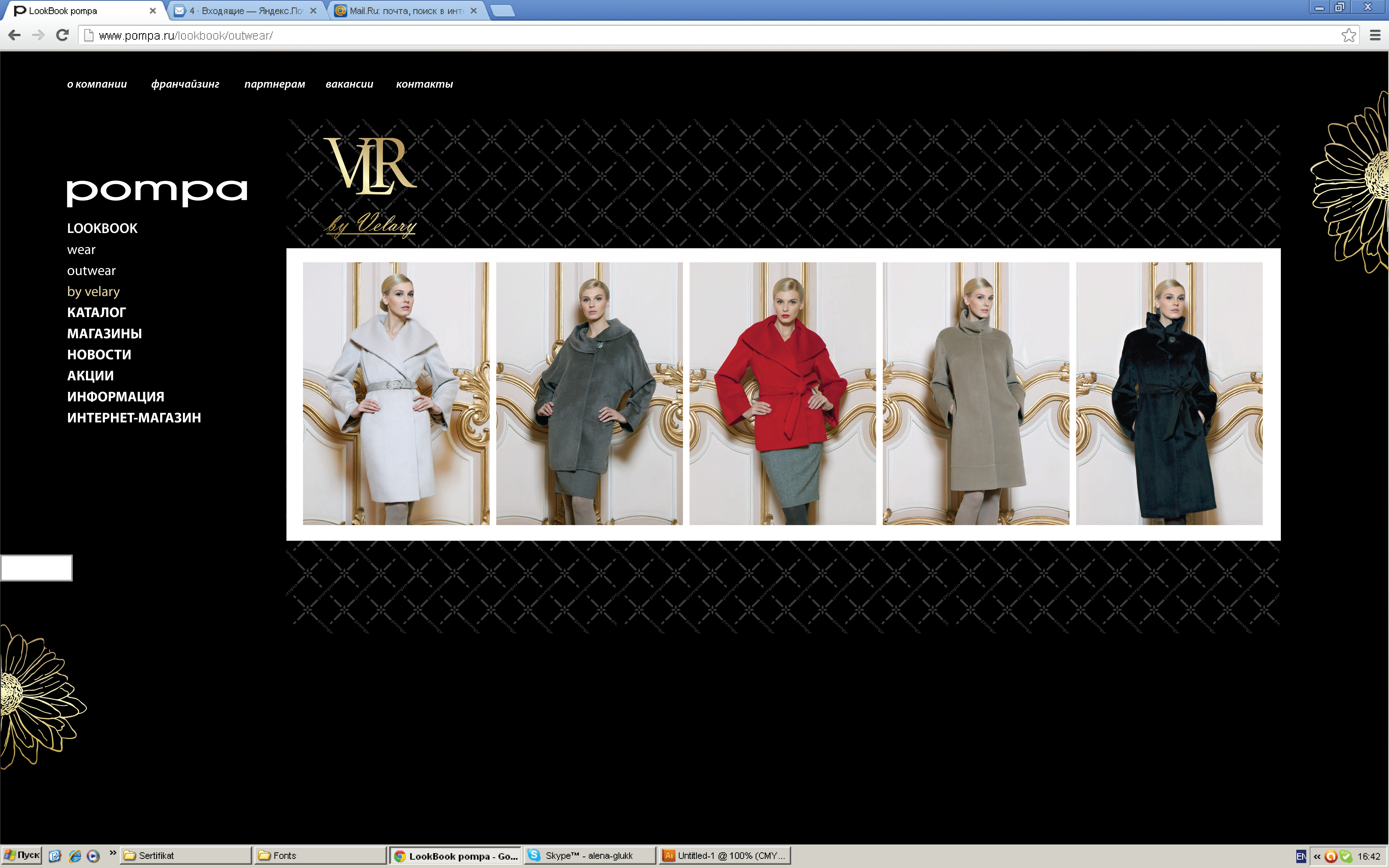1389x868 pixels.
Task: Select the by velary lookbook link
Action: [x=93, y=292]
